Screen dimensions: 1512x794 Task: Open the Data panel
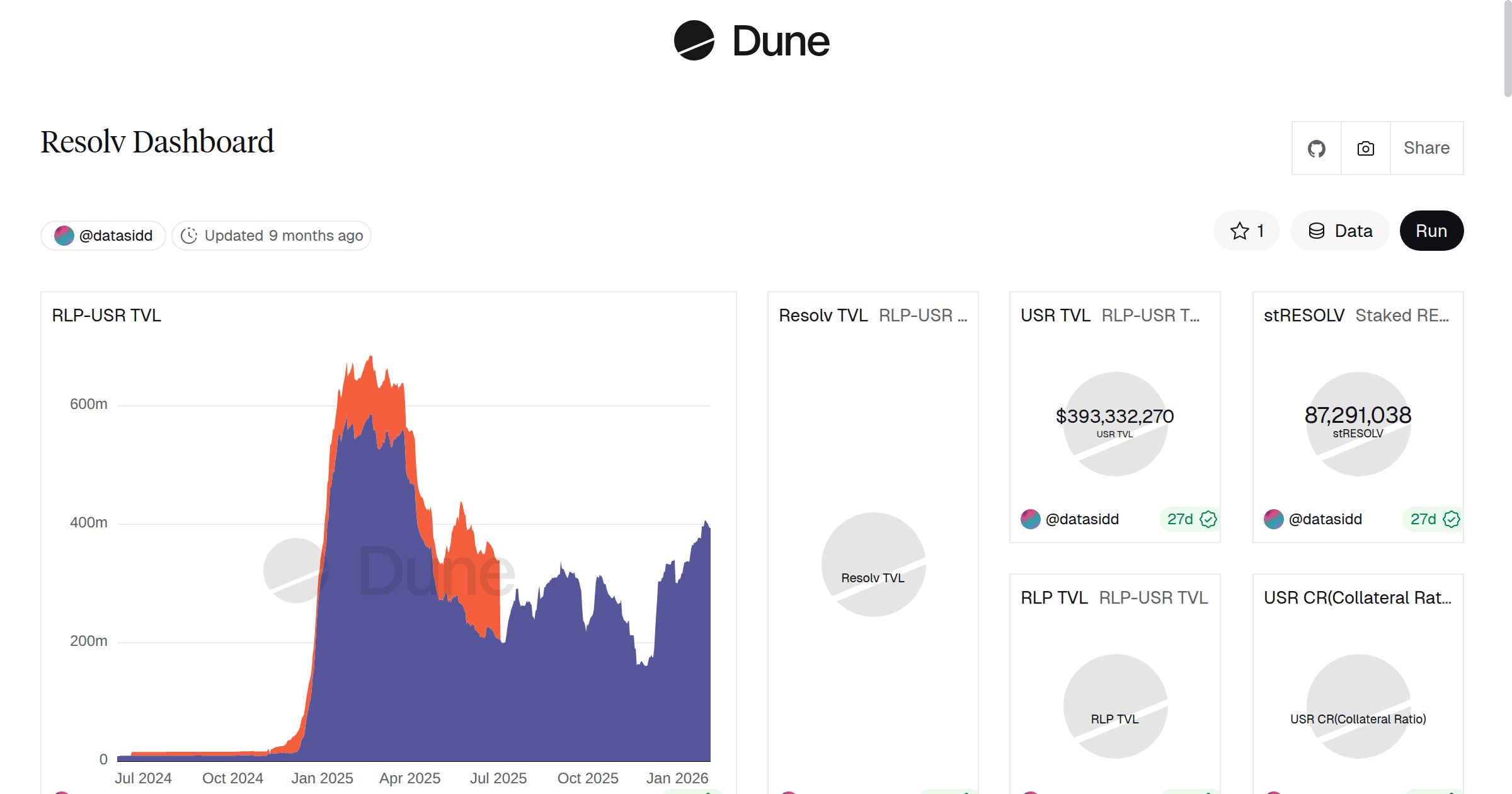[x=1340, y=231]
